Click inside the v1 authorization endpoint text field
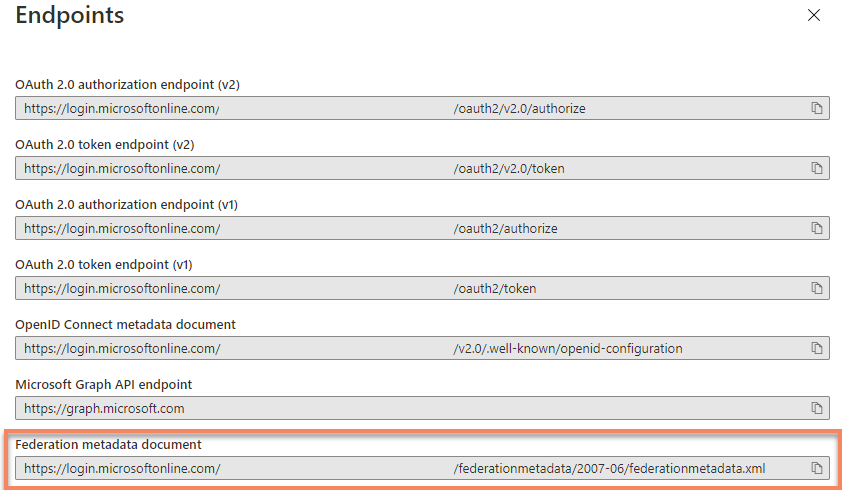This screenshot has height=490, width=842. pyautogui.click(x=400, y=228)
